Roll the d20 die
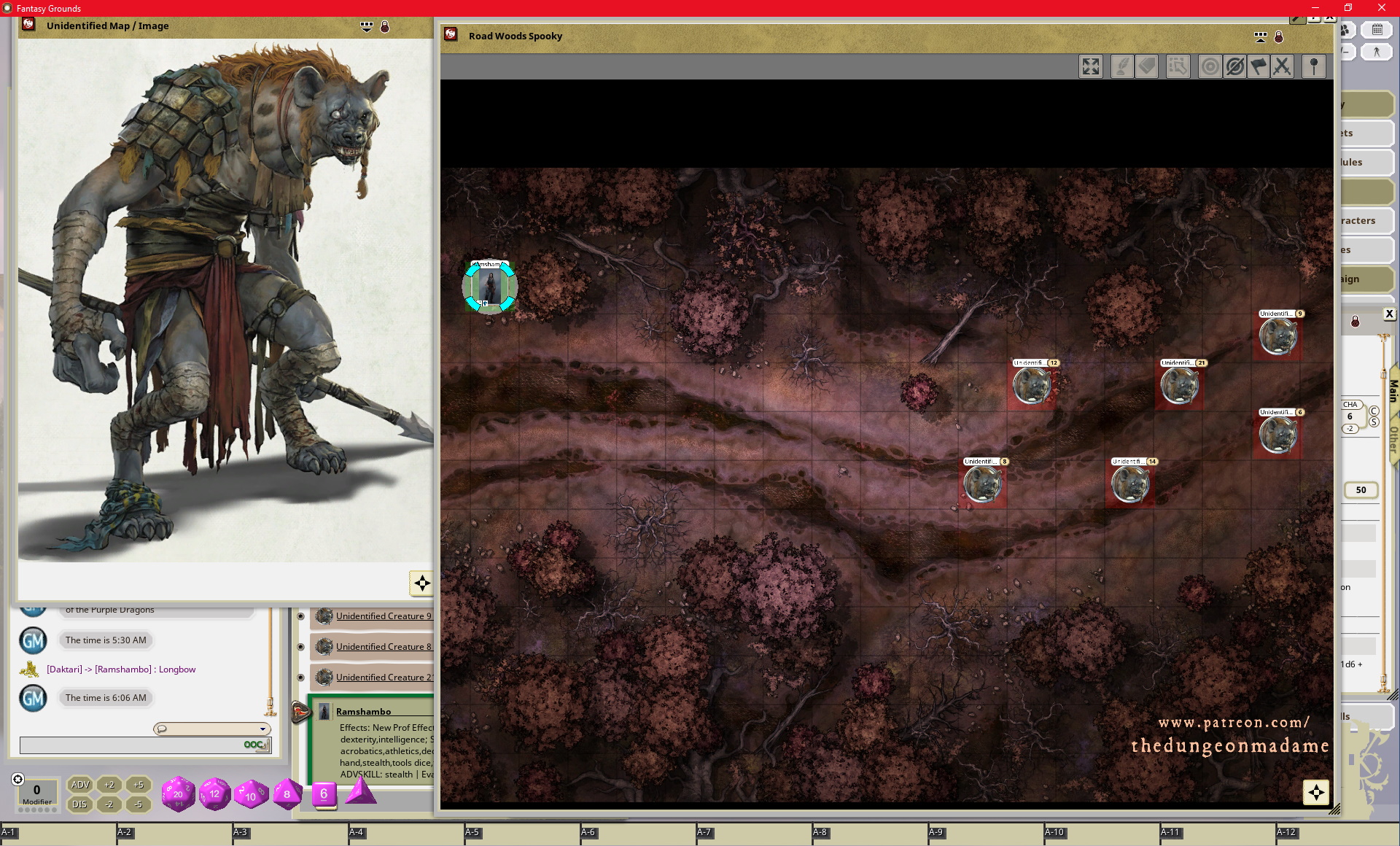This screenshot has width=1400, height=846. (178, 793)
